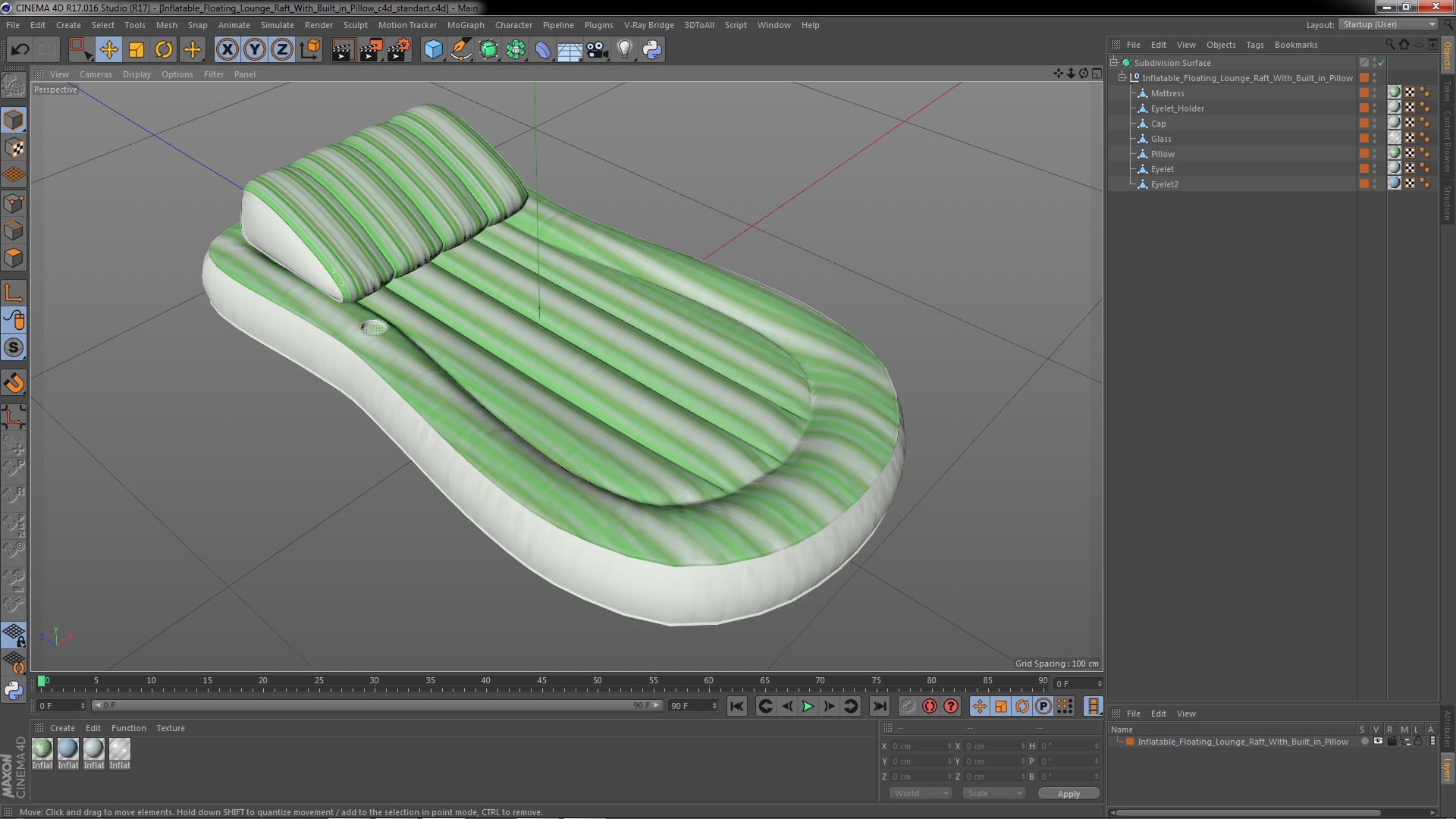The height and width of the screenshot is (819, 1456).
Task: Collapse the Subdivision Surface tree node
Action: (x=1115, y=63)
